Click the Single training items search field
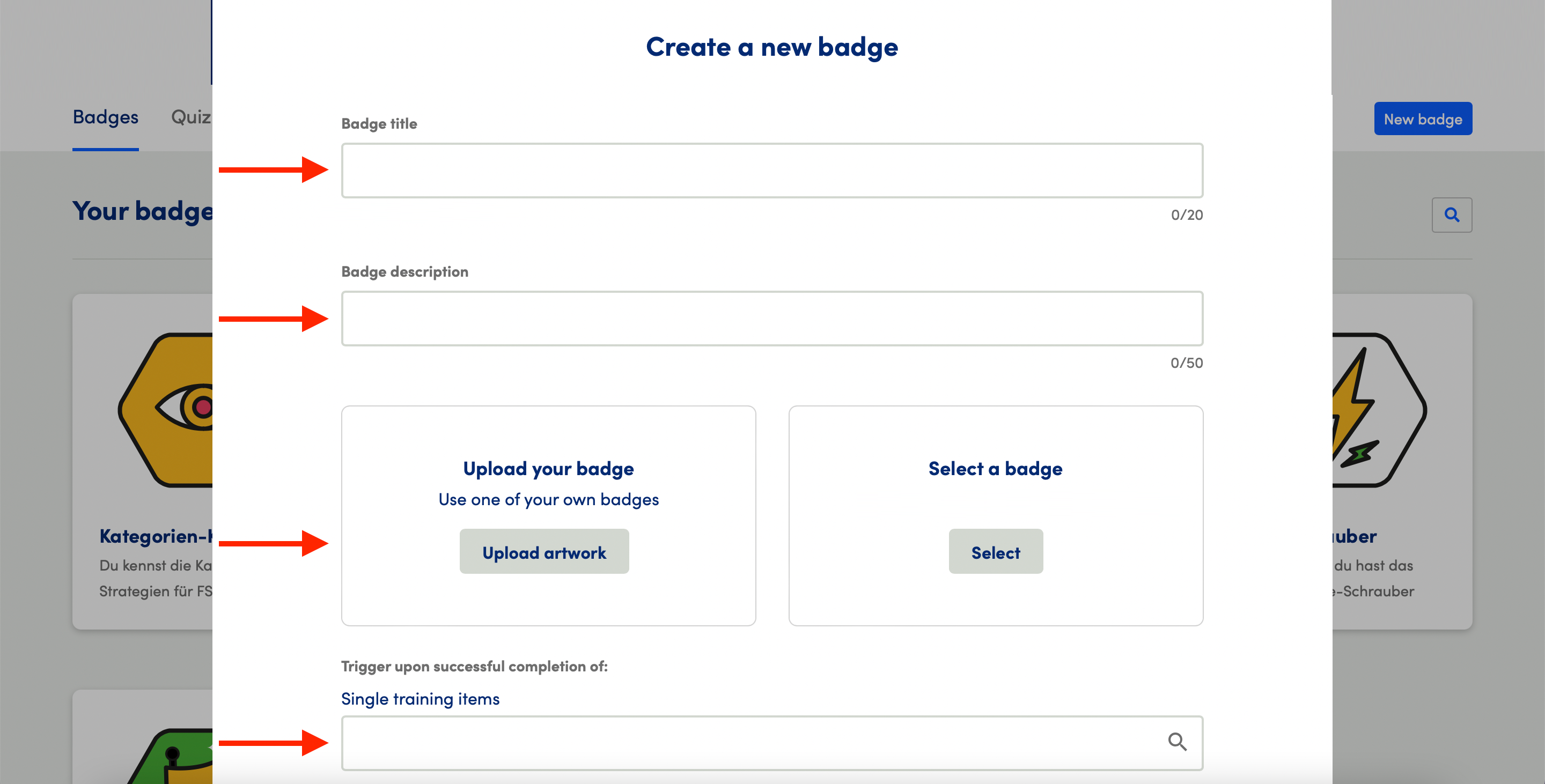 pyautogui.click(x=772, y=743)
